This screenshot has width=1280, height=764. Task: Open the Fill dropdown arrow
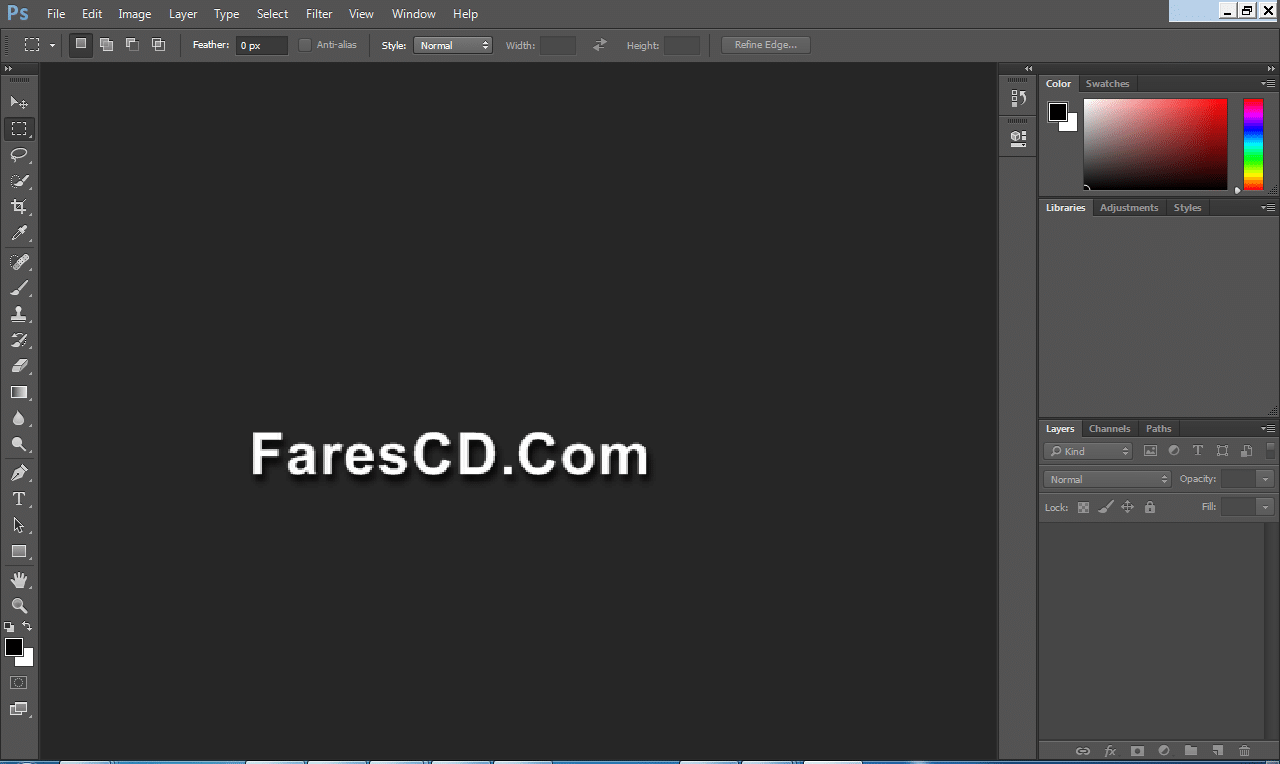[x=1266, y=507]
